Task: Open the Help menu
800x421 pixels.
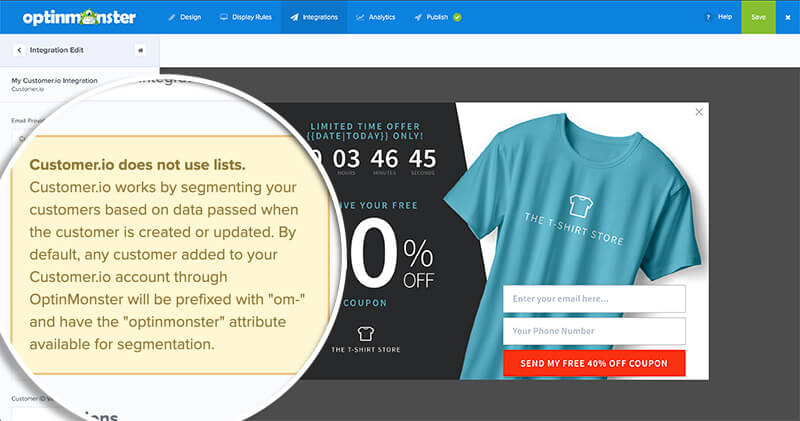Action: click(x=719, y=17)
